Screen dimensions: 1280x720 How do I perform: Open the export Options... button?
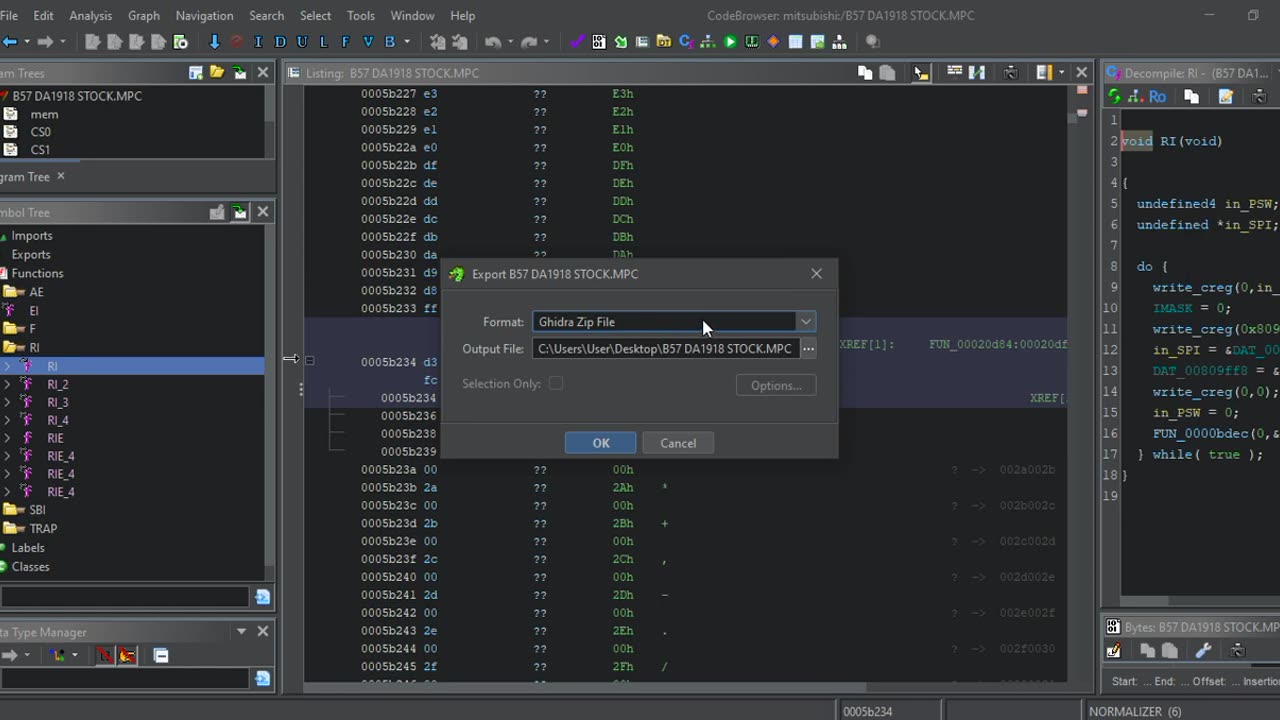click(x=776, y=385)
